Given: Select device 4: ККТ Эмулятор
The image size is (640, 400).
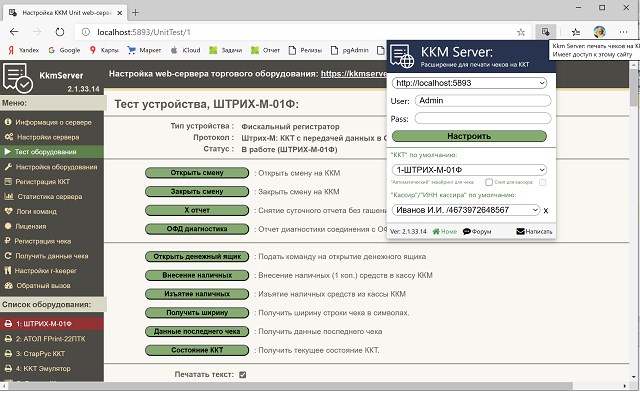Looking at the screenshot, I should pyautogui.click(x=52, y=369).
